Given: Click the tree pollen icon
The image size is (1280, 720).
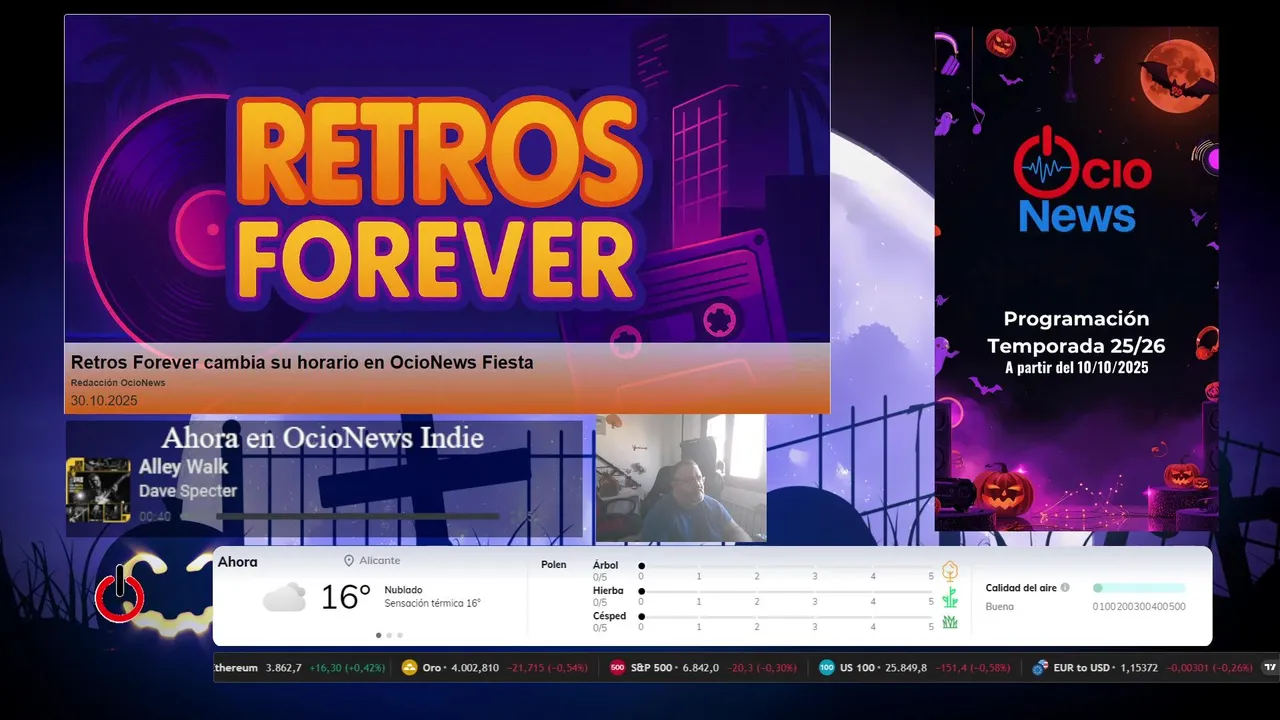Looking at the screenshot, I should pyautogui.click(x=950, y=571).
